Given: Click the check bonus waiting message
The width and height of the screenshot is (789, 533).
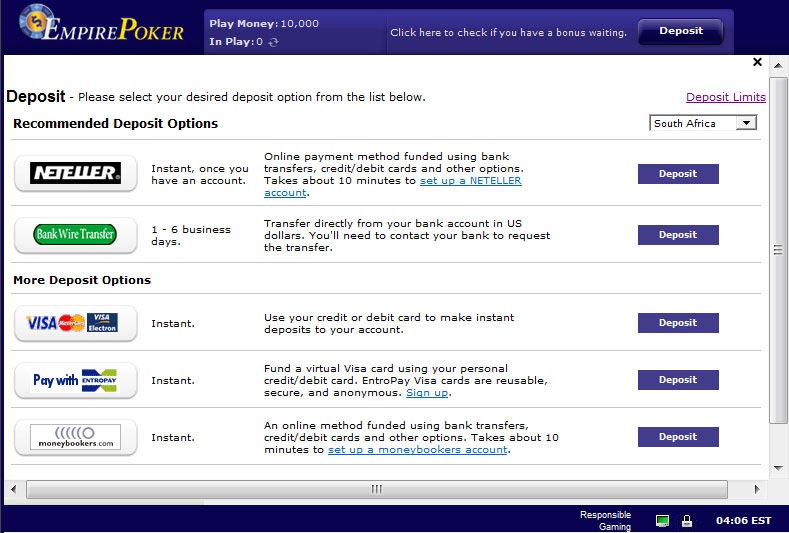Looking at the screenshot, I should coord(508,33).
